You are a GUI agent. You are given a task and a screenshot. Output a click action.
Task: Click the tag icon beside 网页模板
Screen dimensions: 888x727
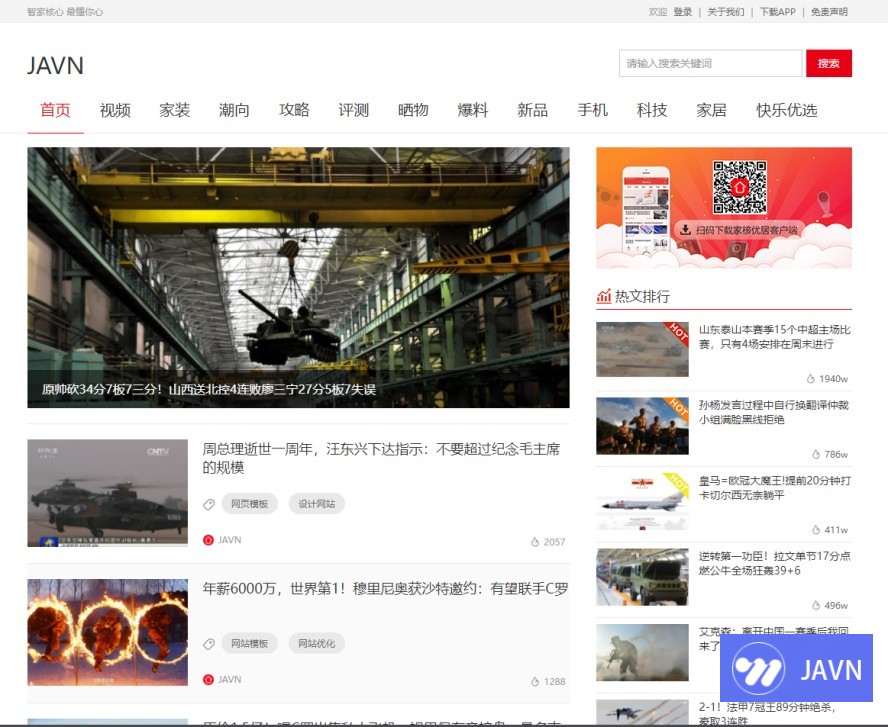coord(209,504)
